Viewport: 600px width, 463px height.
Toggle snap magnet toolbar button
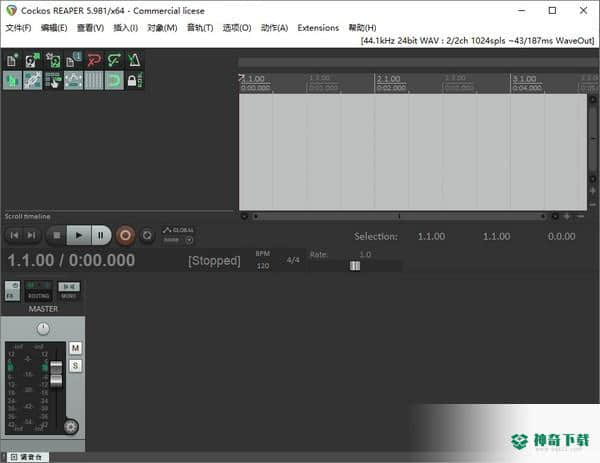(x=114, y=80)
